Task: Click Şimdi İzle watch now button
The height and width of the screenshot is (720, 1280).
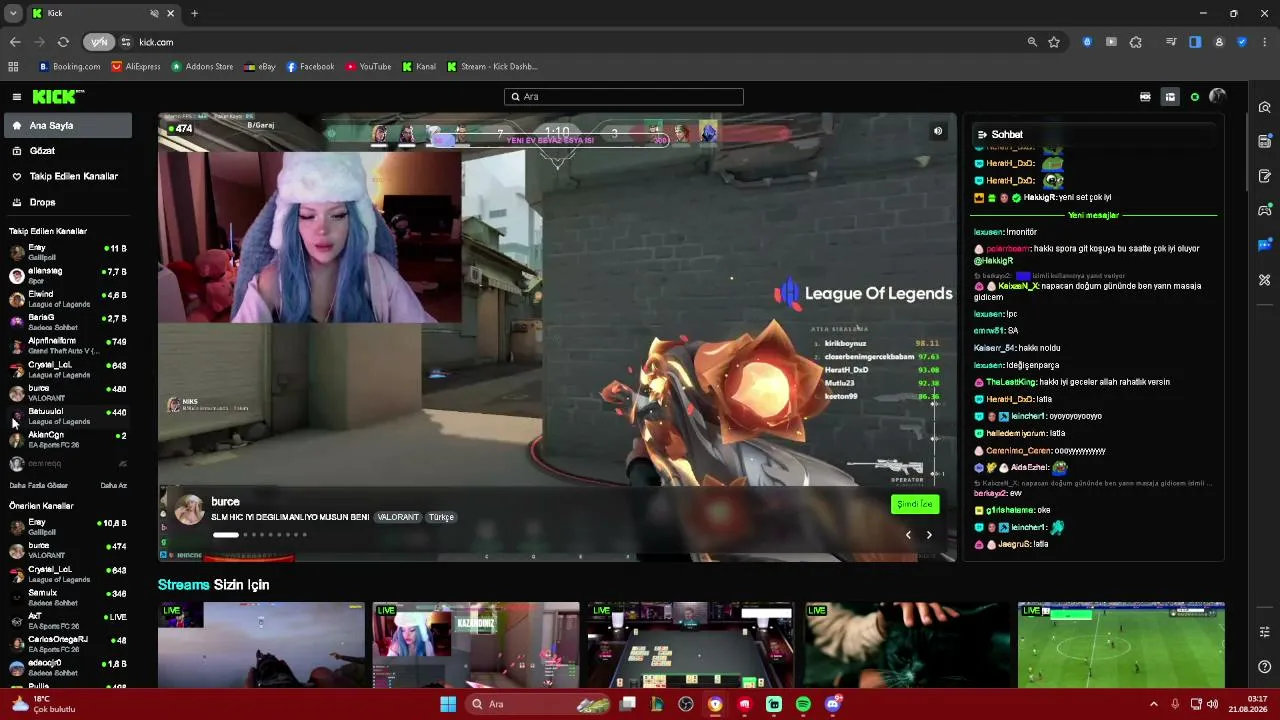Action: [914, 504]
